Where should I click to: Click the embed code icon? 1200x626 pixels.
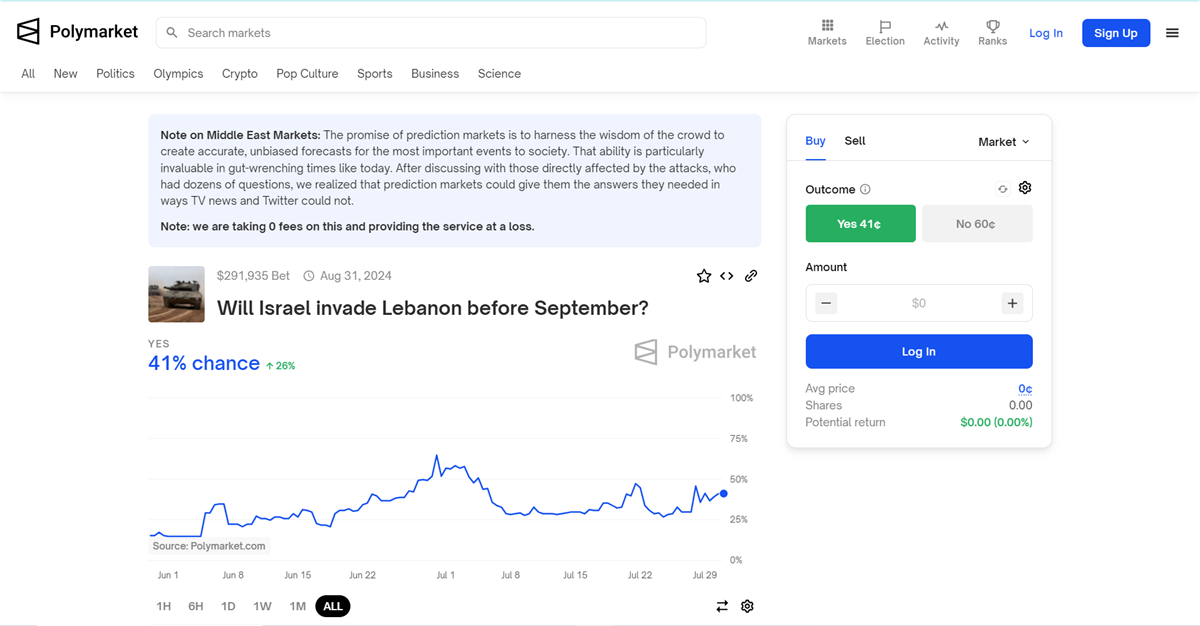(727, 276)
